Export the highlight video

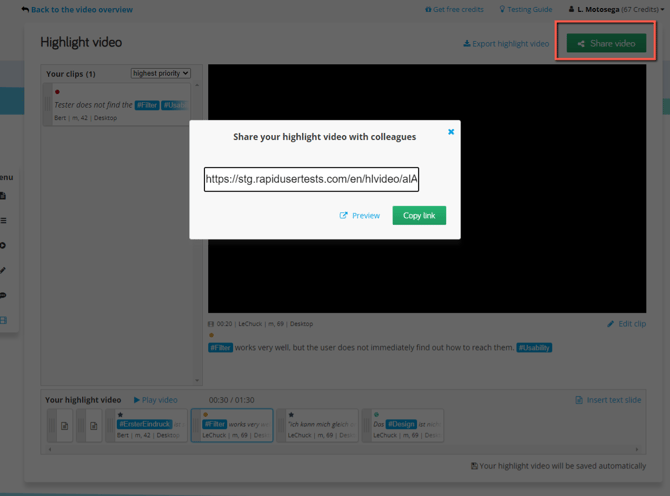[x=506, y=44]
